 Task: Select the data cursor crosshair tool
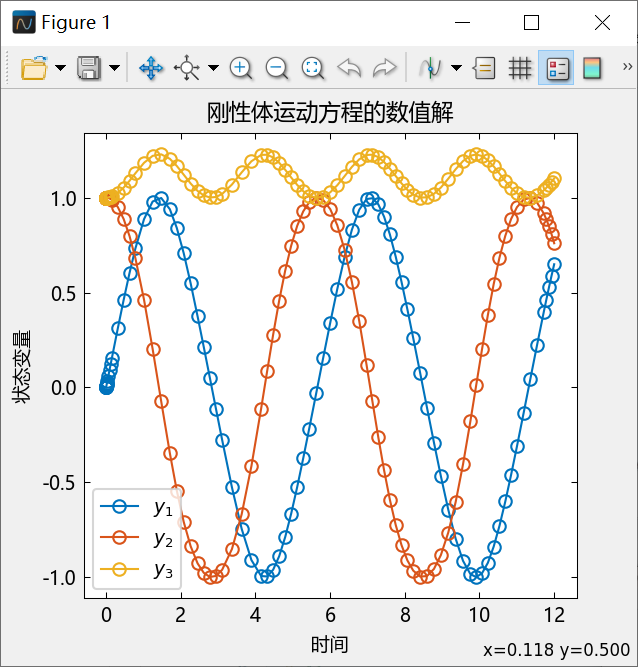tap(187, 68)
